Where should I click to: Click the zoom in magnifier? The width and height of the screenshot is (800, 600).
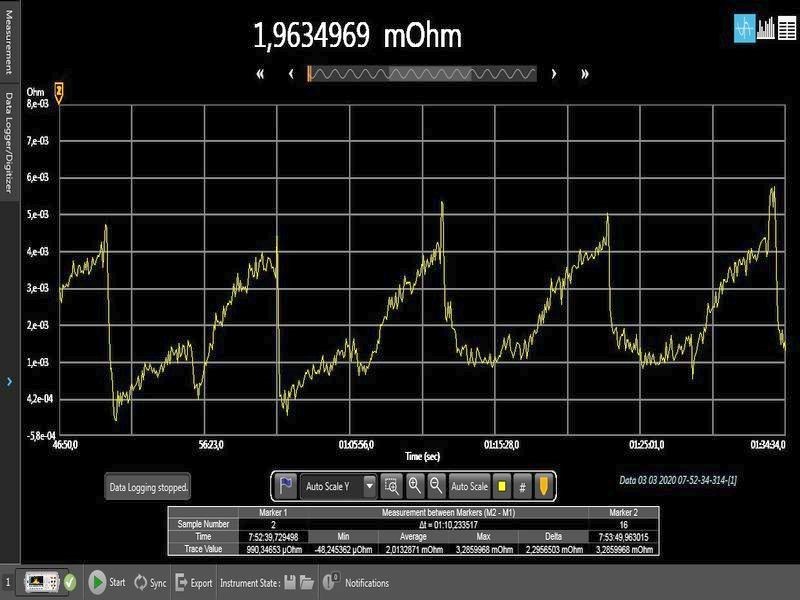[x=414, y=486]
